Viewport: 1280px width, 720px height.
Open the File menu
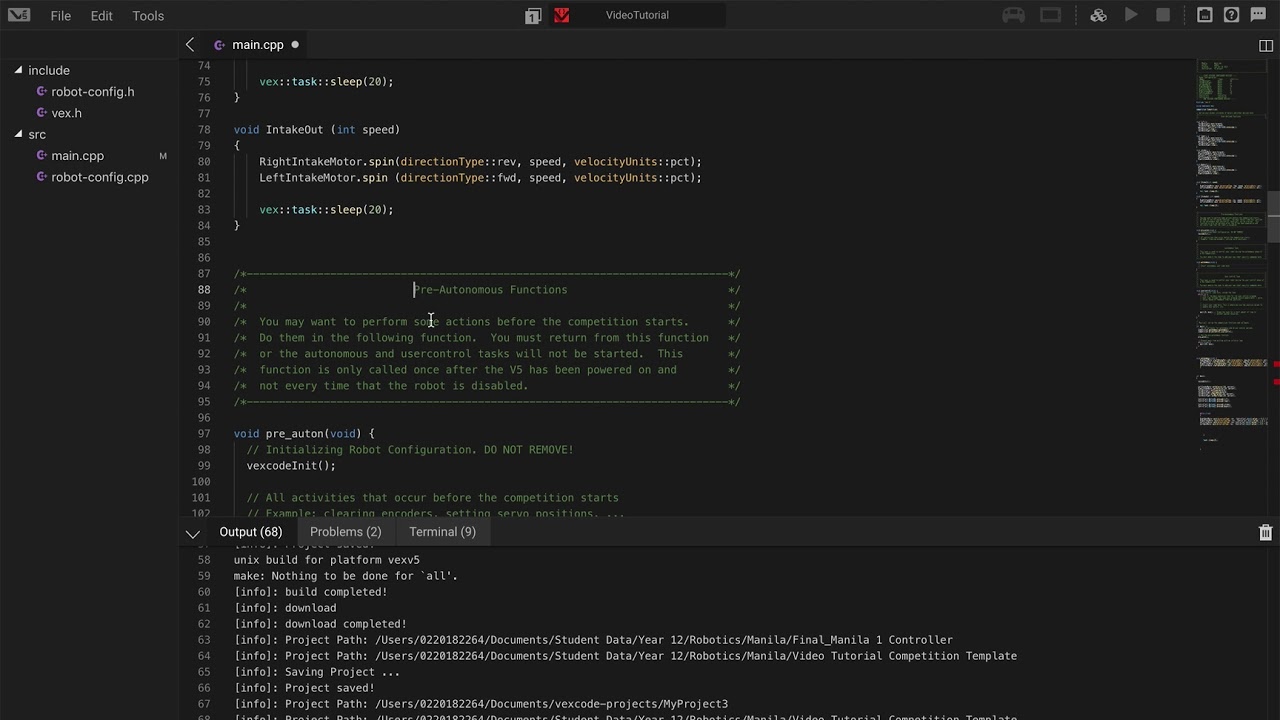60,16
